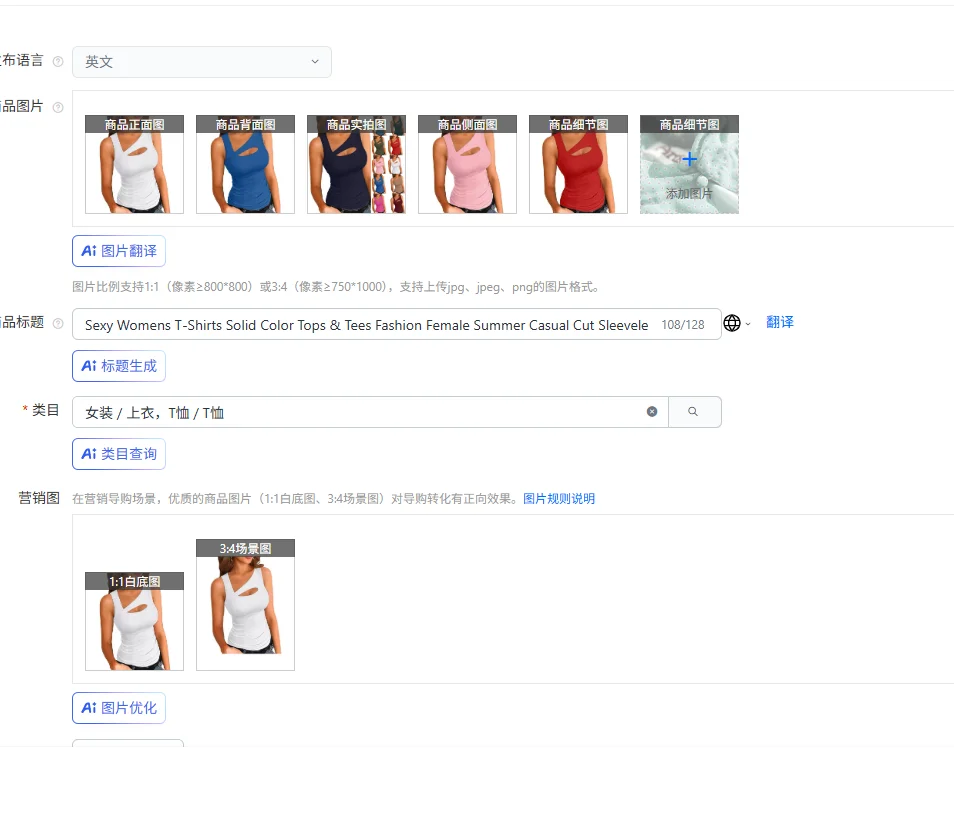Viewport: 954px width, 813px height.
Task: Click the AI 标题生成 (title generate) button
Action: [x=118, y=366]
